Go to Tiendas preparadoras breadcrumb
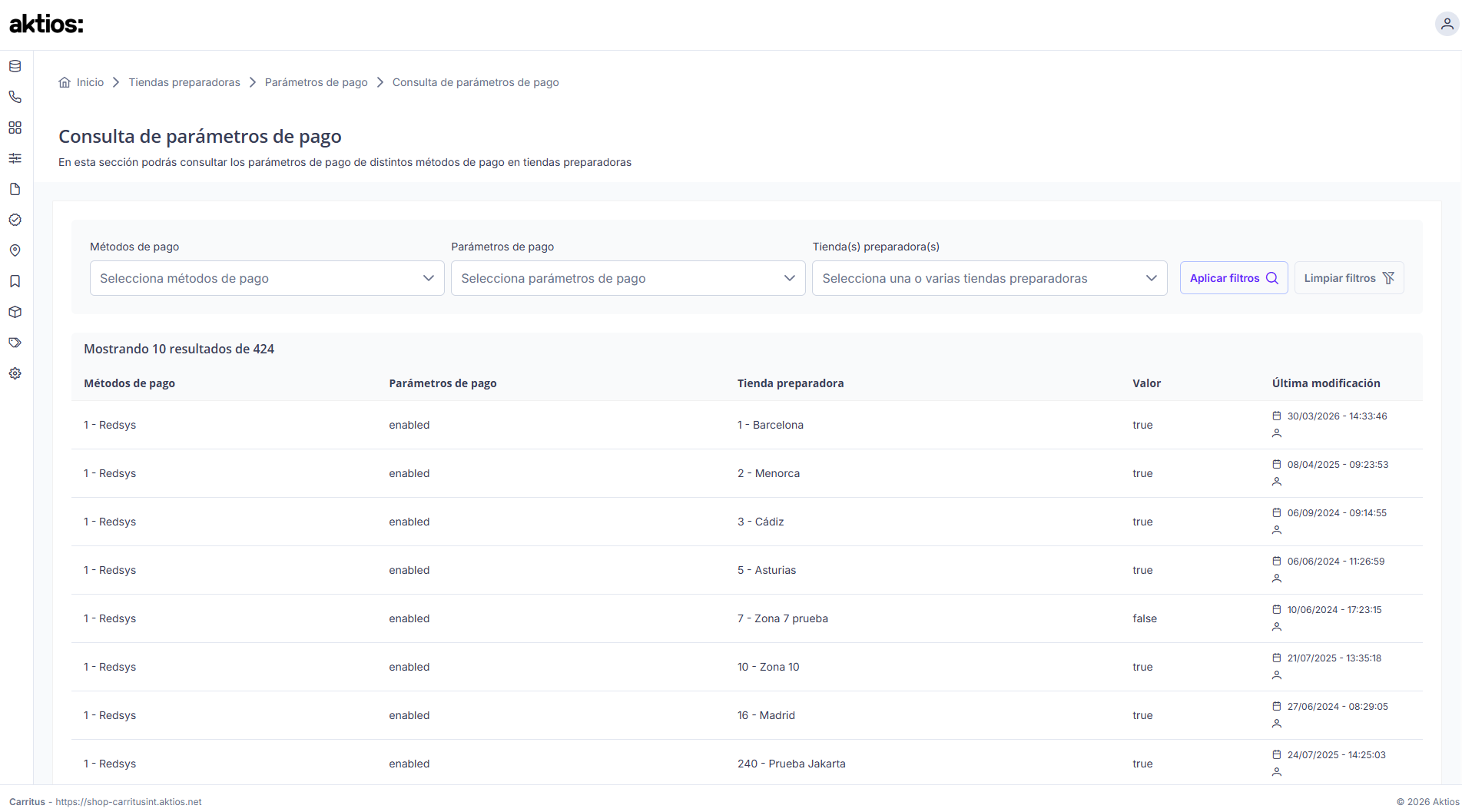The image size is (1462, 812). point(184,82)
